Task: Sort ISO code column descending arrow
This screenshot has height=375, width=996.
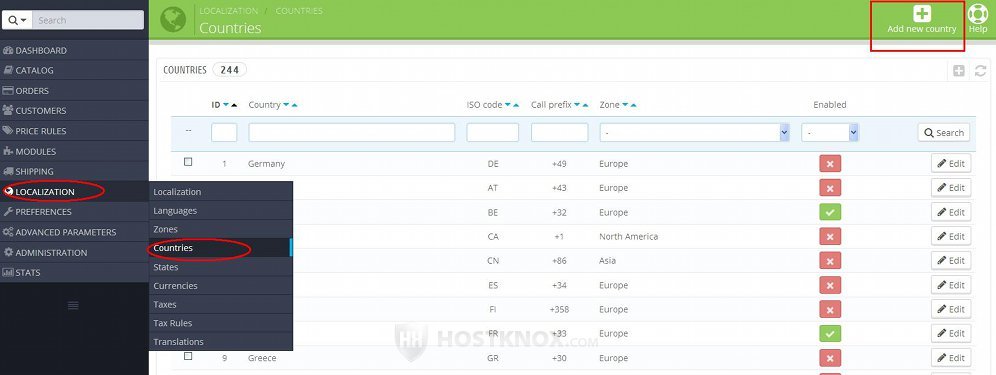Action: 508,105
